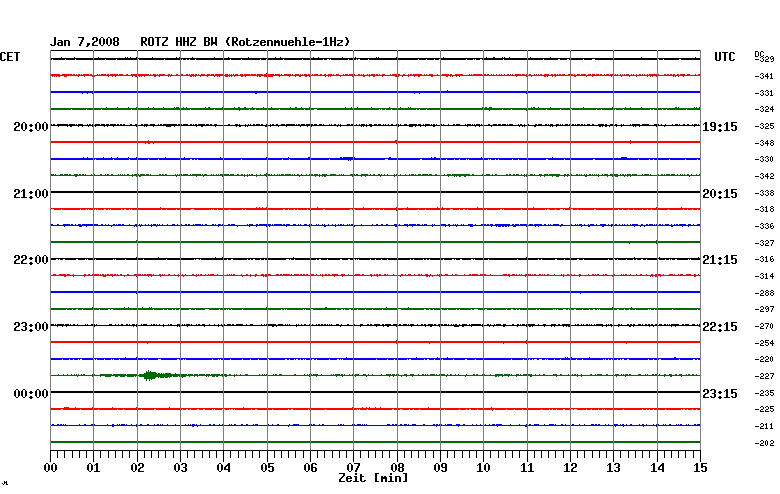Select the 20:00 CET time label
This screenshot has height=494, width=780.
(x=31, y=127)
